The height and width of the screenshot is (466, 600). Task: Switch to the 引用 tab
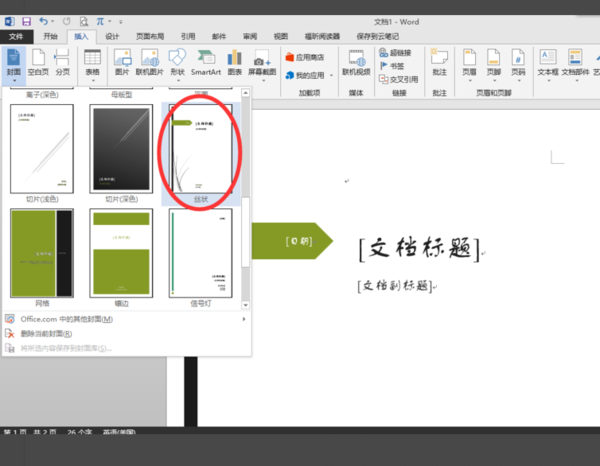point(188,36)
